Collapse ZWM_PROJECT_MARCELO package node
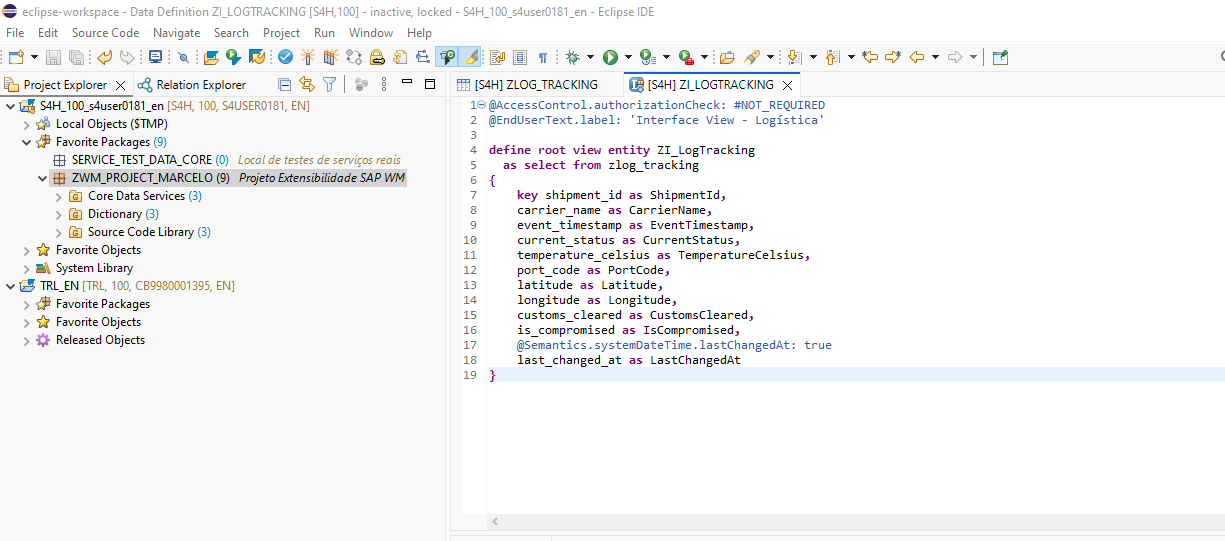The height and width of the screenshot is (541, 1225). click(43, 178)
